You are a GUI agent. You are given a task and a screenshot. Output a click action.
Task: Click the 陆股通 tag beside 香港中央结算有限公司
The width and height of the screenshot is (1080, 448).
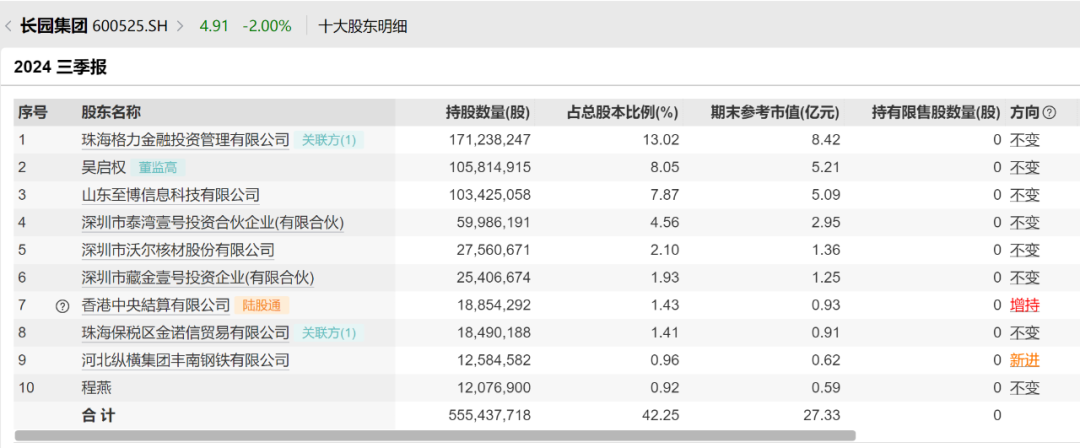[x=264, y=305]
